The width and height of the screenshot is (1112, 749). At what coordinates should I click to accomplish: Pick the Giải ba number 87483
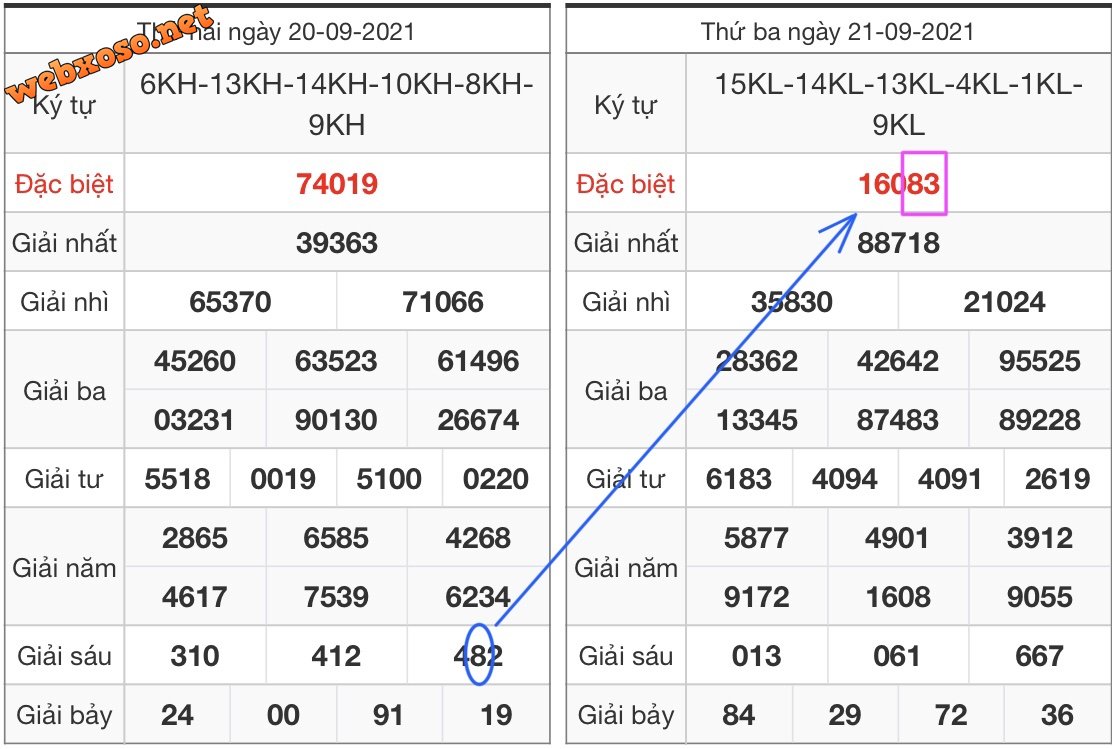[898, 419]
